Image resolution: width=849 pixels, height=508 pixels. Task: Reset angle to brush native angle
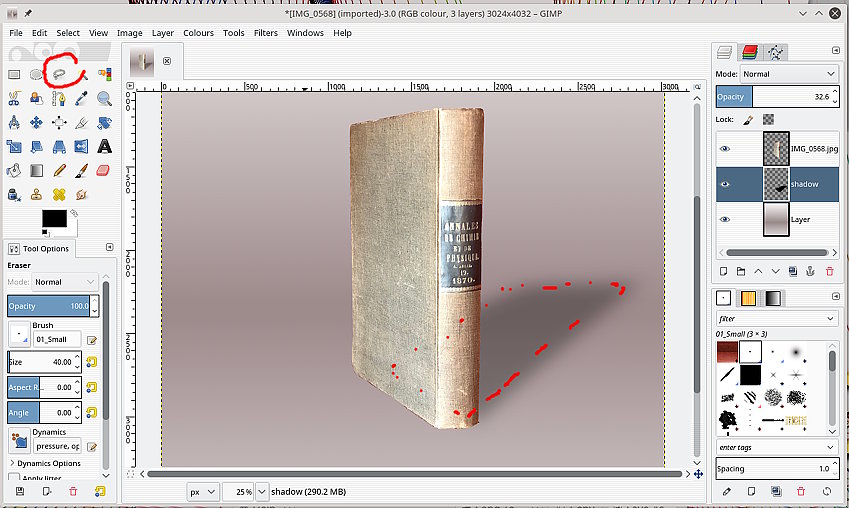pyautogui.click(x=92, y=413)
